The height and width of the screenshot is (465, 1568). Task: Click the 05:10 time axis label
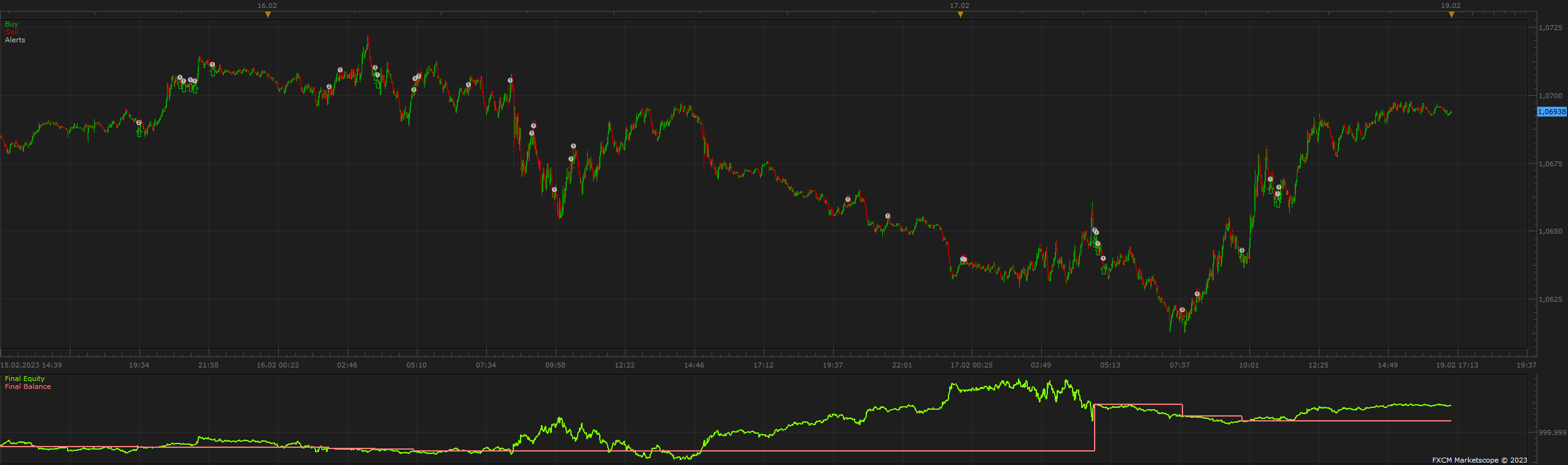tap(416, 365)
